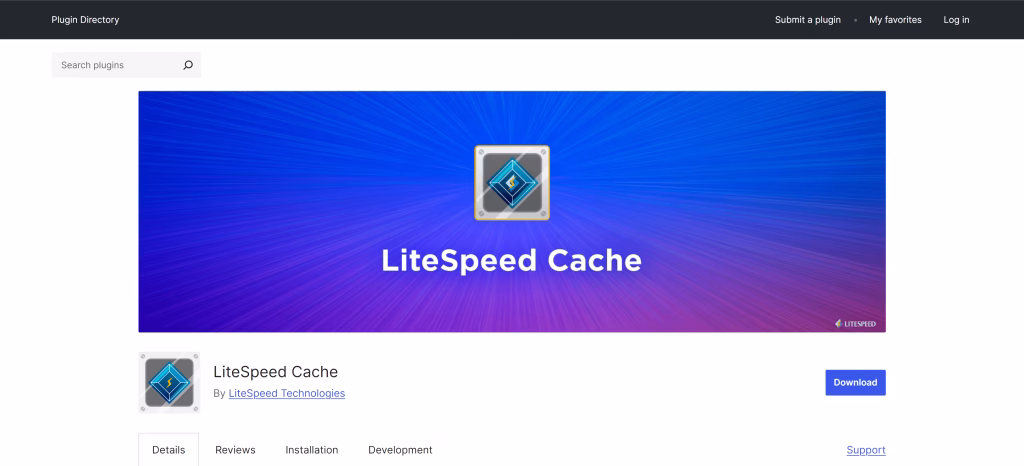1024x466 pixels.
Task: Click the search magnifier icon
Action: point(188,65)
